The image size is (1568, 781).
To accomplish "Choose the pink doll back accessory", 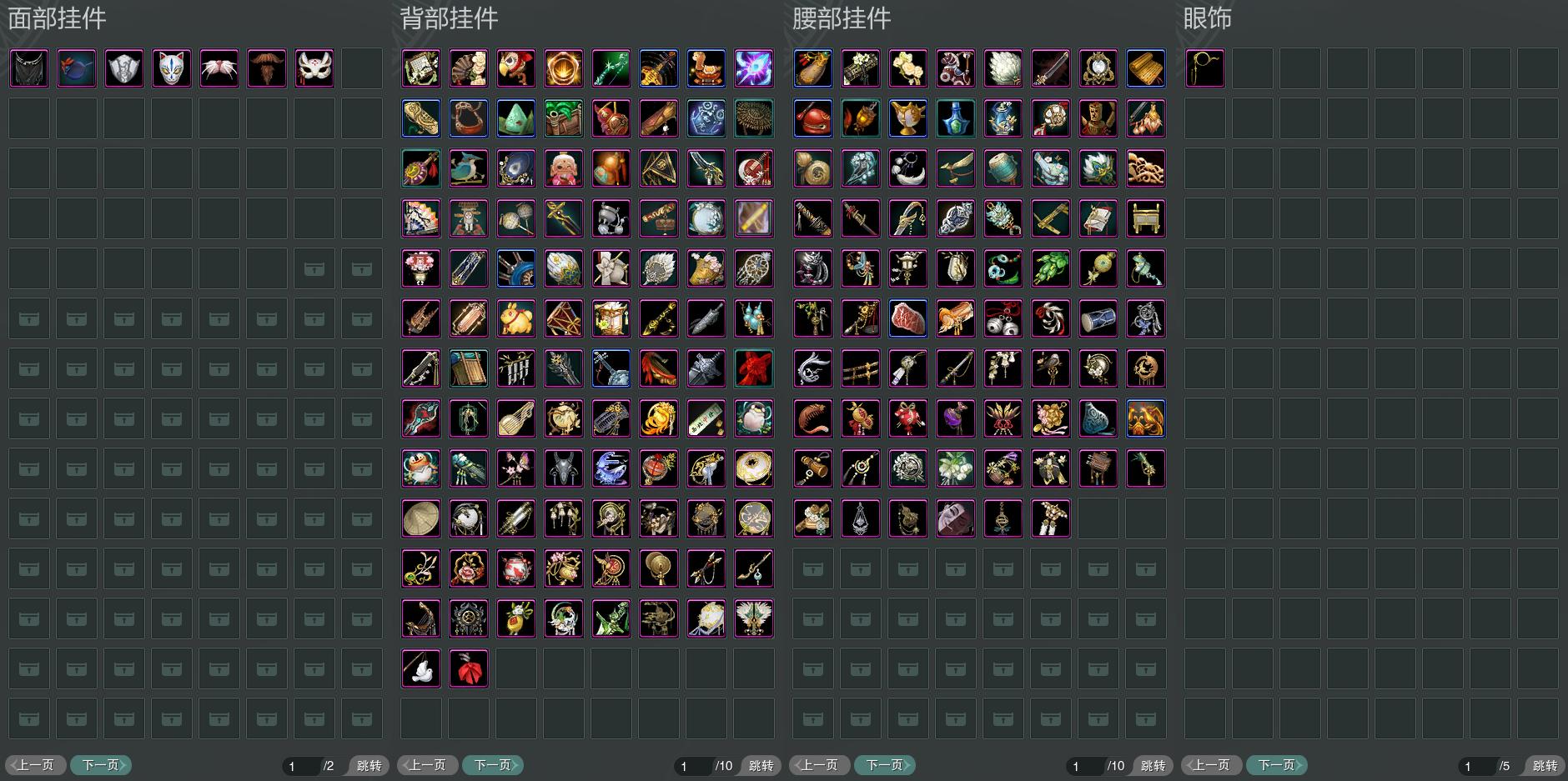I will tap(564, 168).
